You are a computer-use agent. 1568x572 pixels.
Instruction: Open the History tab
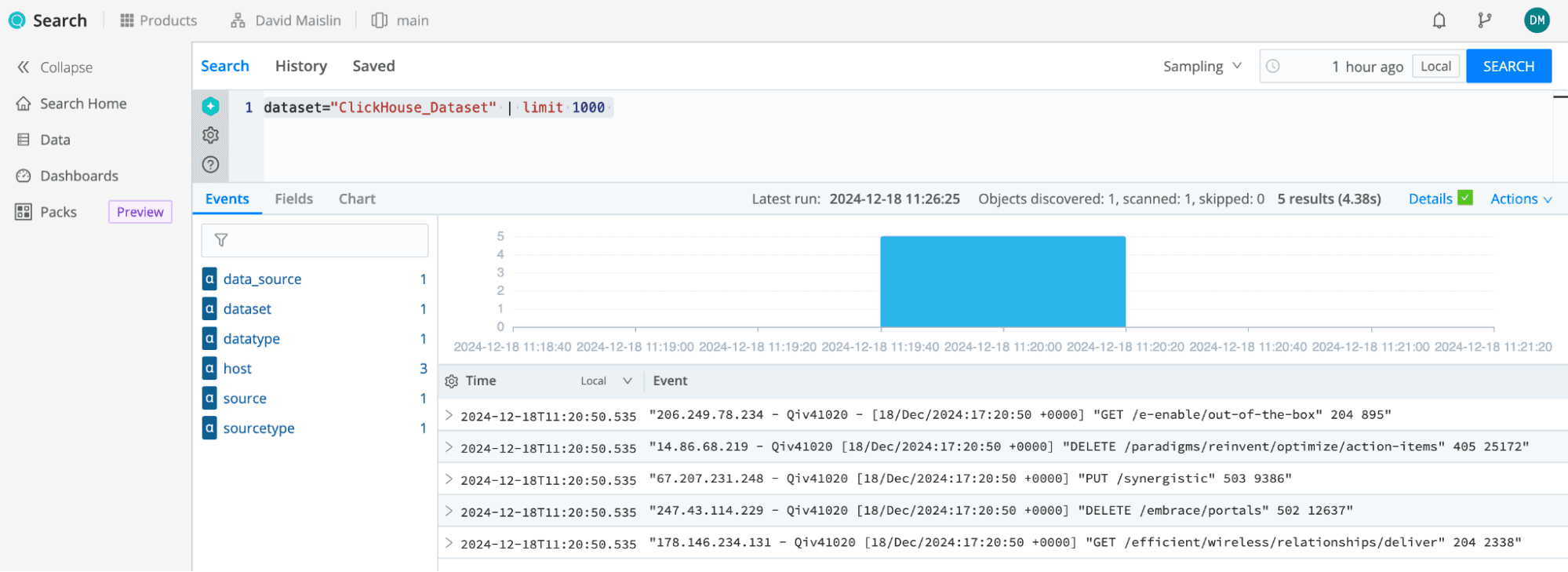tap(300, 67)
